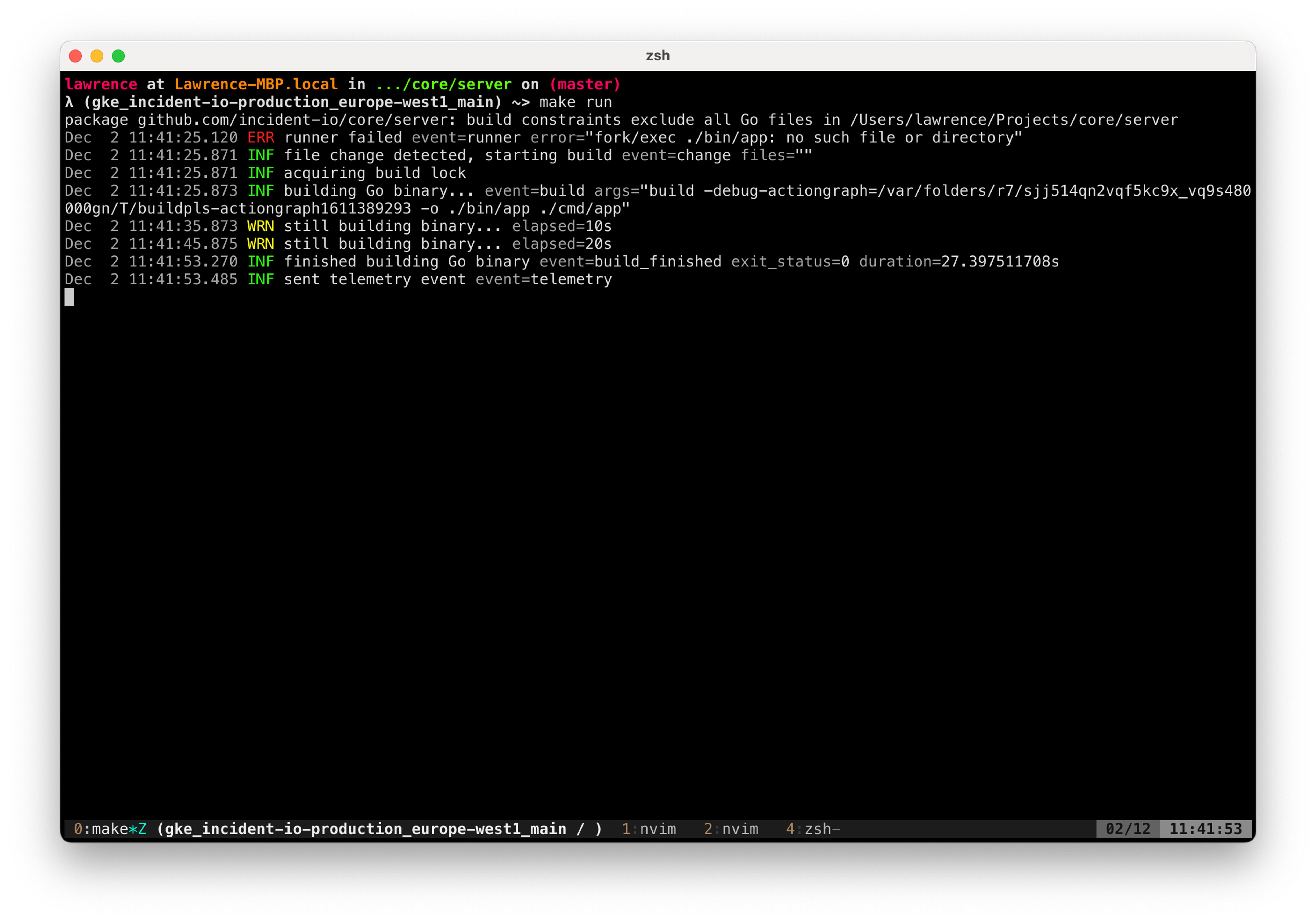
Task: Click the lambda prompt symbol
Action: (69, 102)
